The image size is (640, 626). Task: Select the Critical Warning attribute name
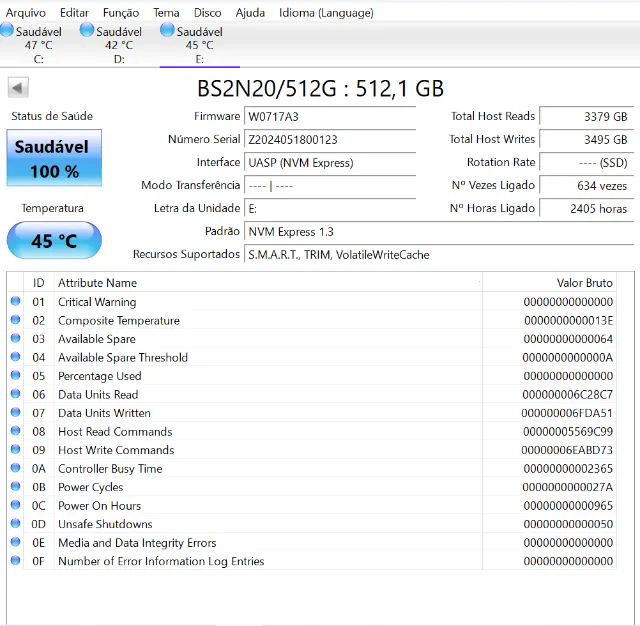97,302
